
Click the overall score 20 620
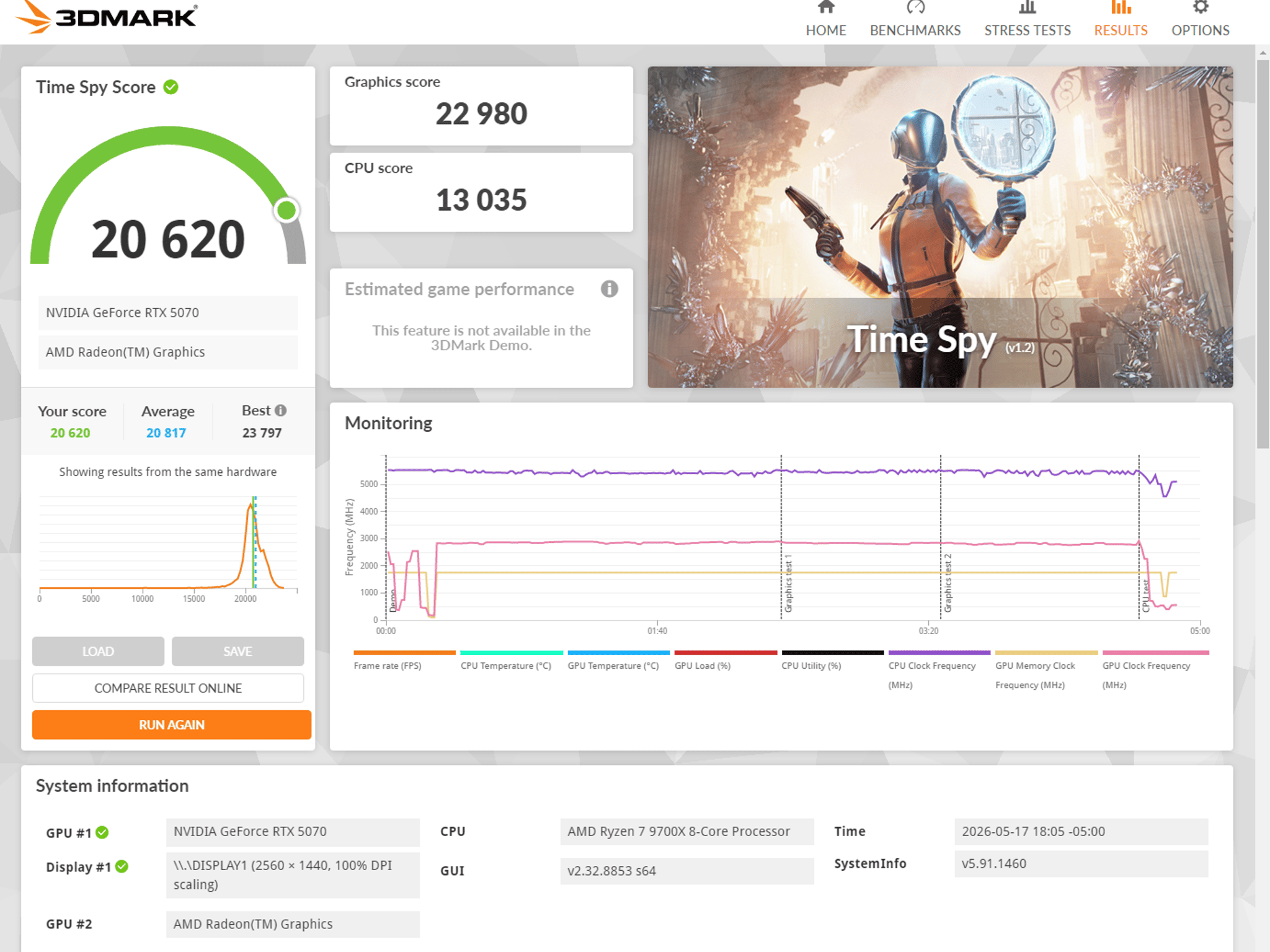[168, 239]
